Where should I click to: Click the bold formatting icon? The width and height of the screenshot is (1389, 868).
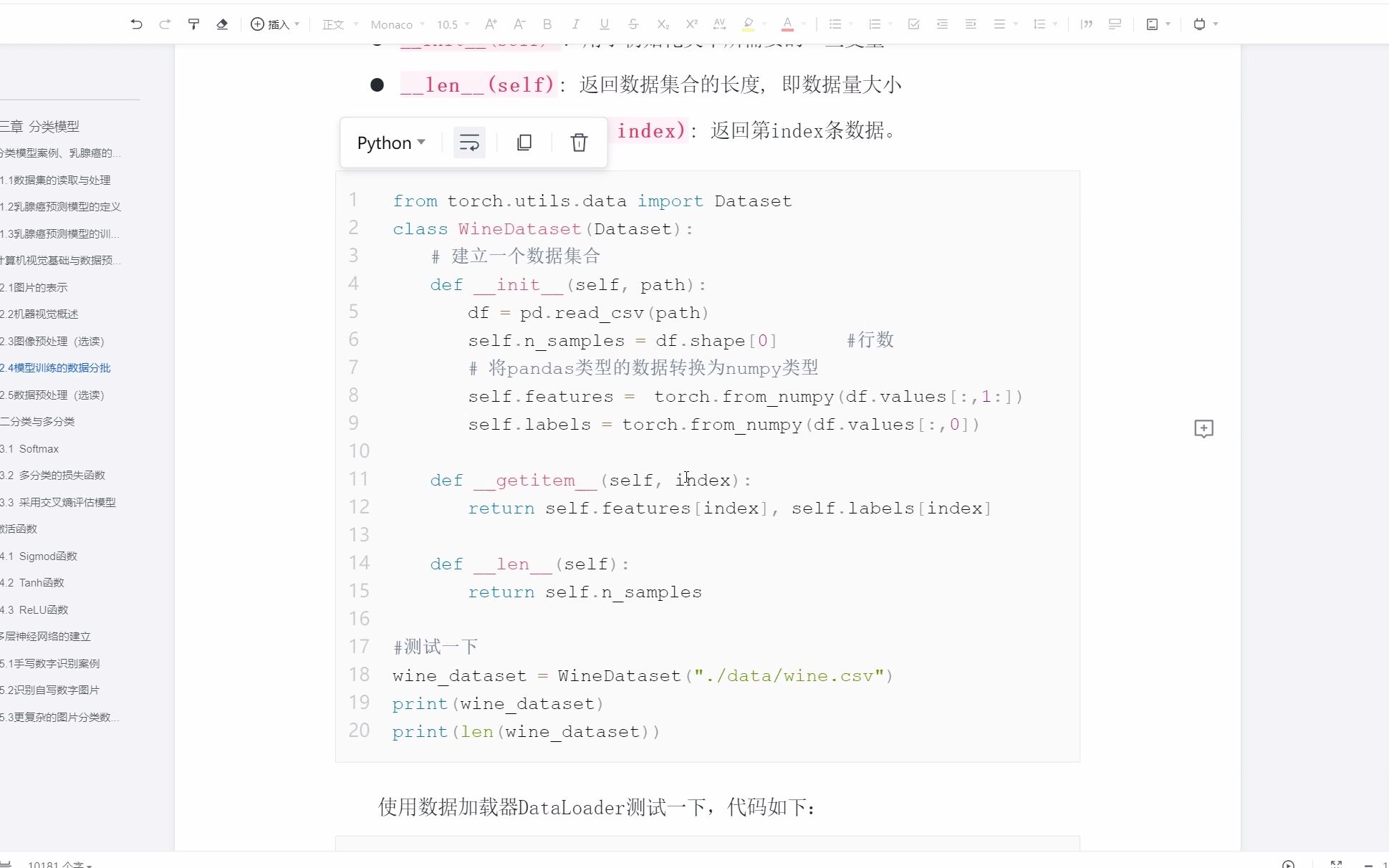pyautogui.click(x=547, y=24)
